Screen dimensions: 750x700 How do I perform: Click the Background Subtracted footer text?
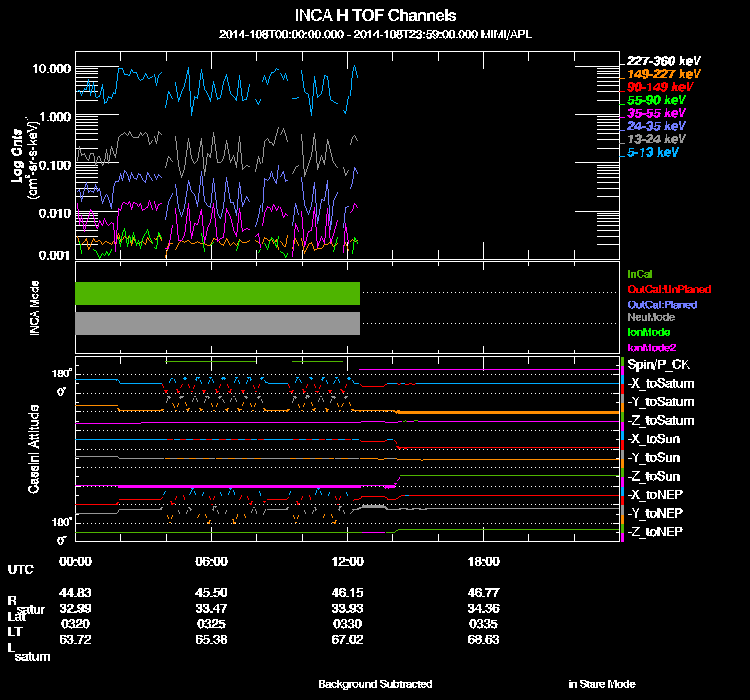375,684
